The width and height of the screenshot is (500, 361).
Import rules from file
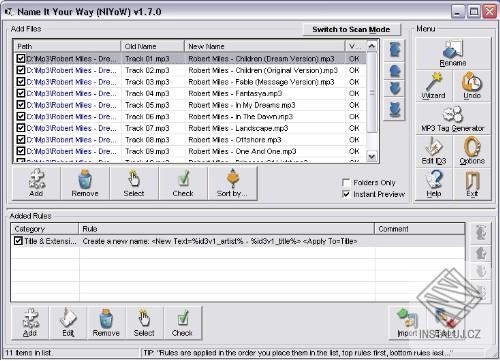(x=407, y=323)
